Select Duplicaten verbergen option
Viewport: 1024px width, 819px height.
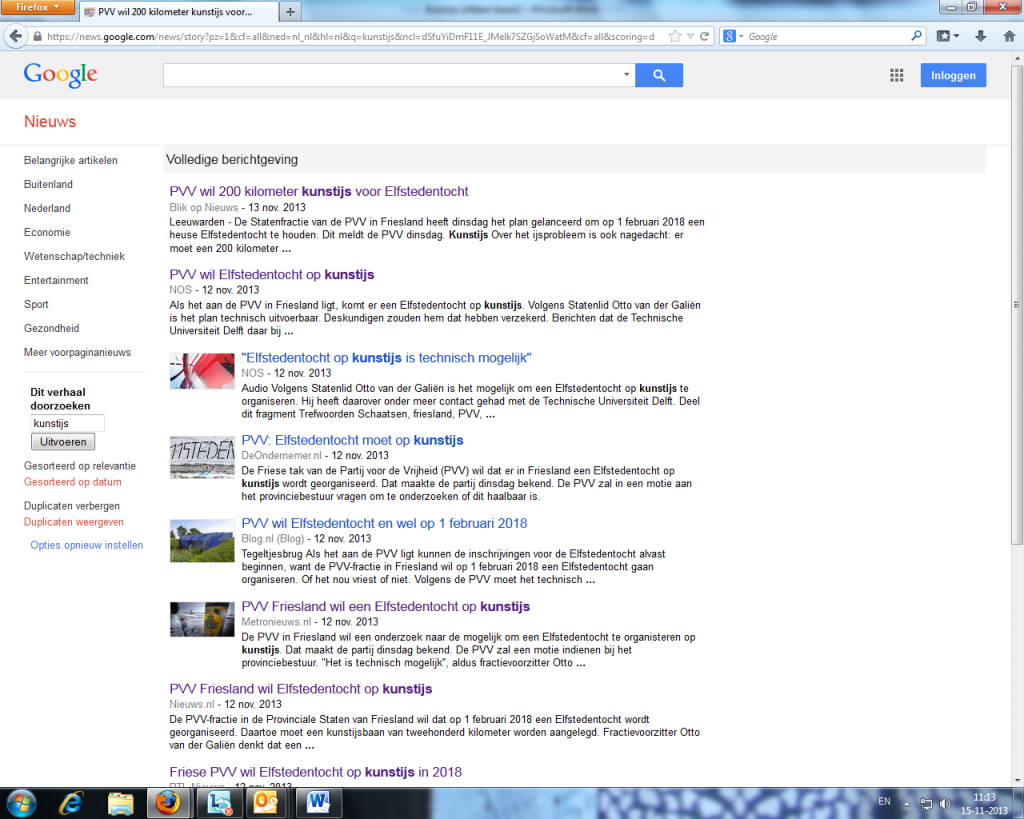(72, 506)
